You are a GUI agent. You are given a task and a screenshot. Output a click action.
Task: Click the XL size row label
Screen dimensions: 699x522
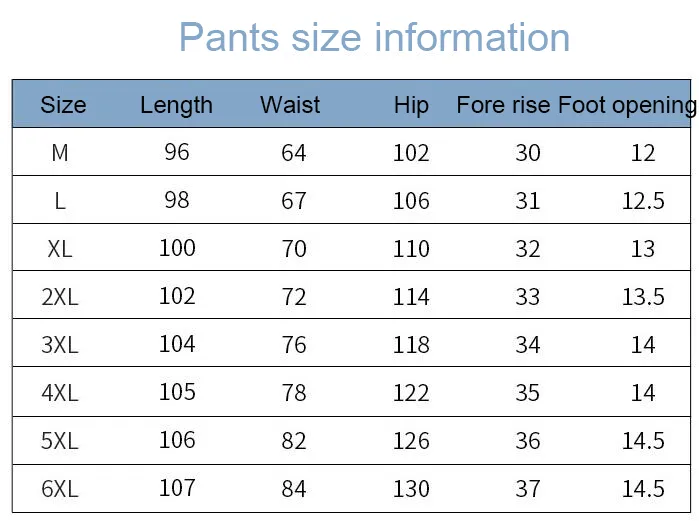click(60, 249)
